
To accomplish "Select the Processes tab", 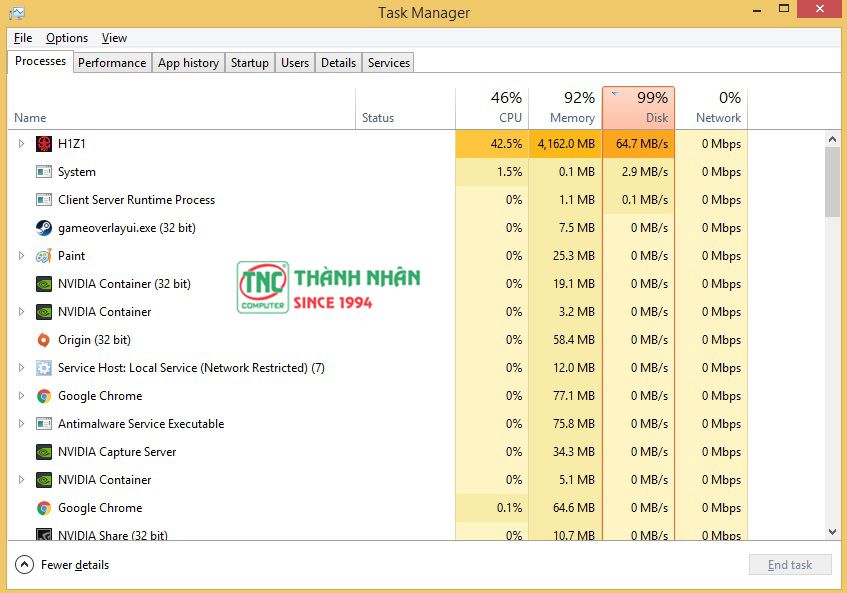I will coord(41,61).
